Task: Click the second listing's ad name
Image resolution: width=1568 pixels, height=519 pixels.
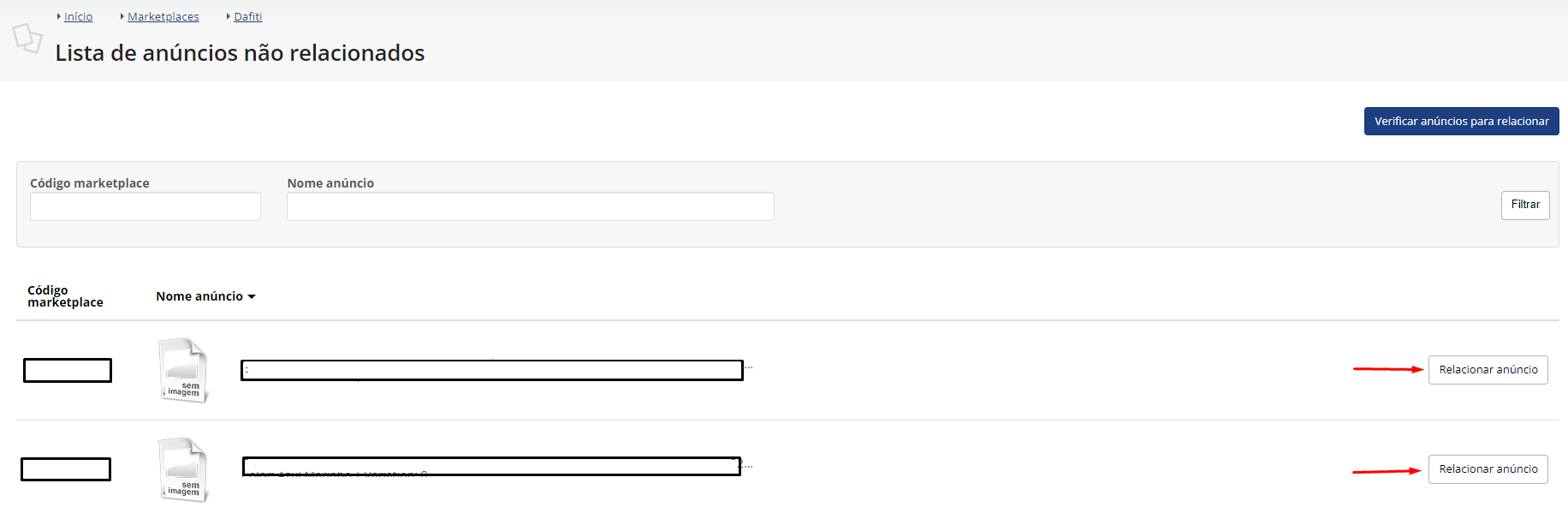Action: pyautogui.click(x=492, y=467)
